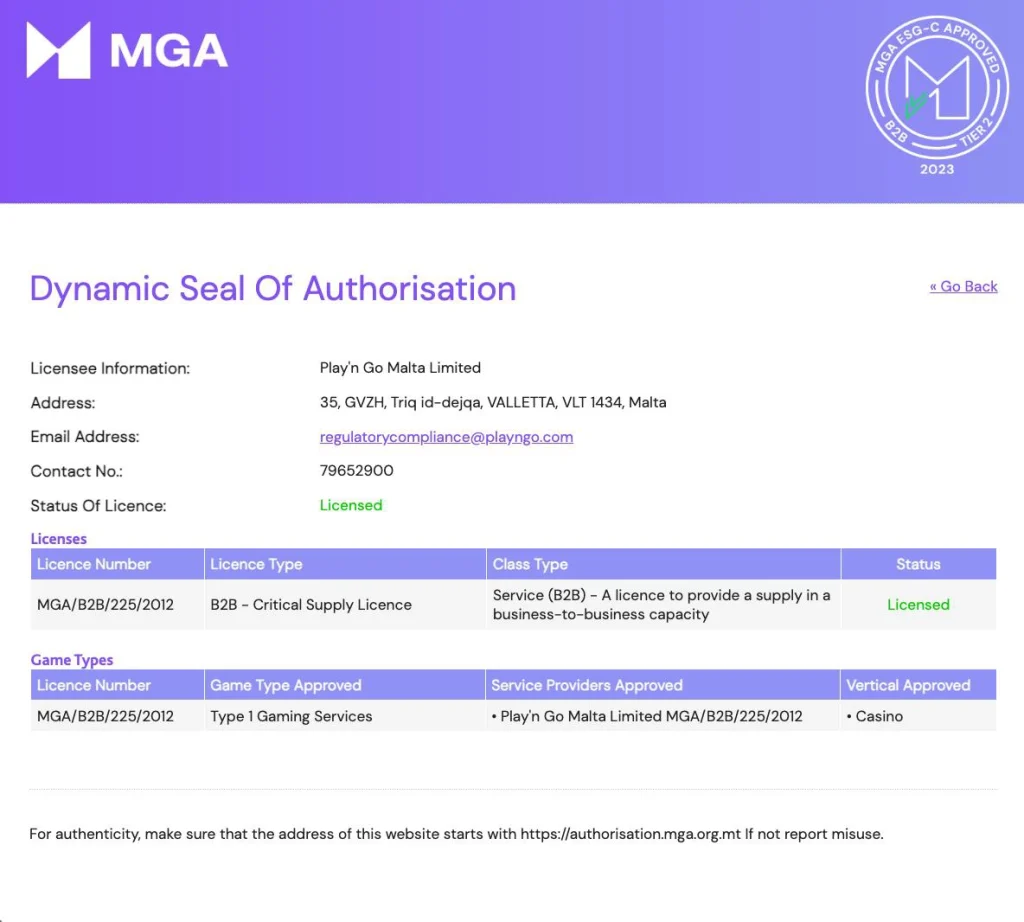This screenshot has height=922, width=1024.
Task: Click the Service Providers Approved column header
Action: (587, 686)
